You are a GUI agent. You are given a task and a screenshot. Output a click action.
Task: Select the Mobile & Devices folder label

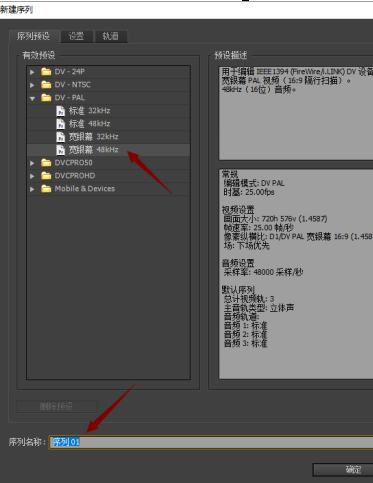[85, 189]
